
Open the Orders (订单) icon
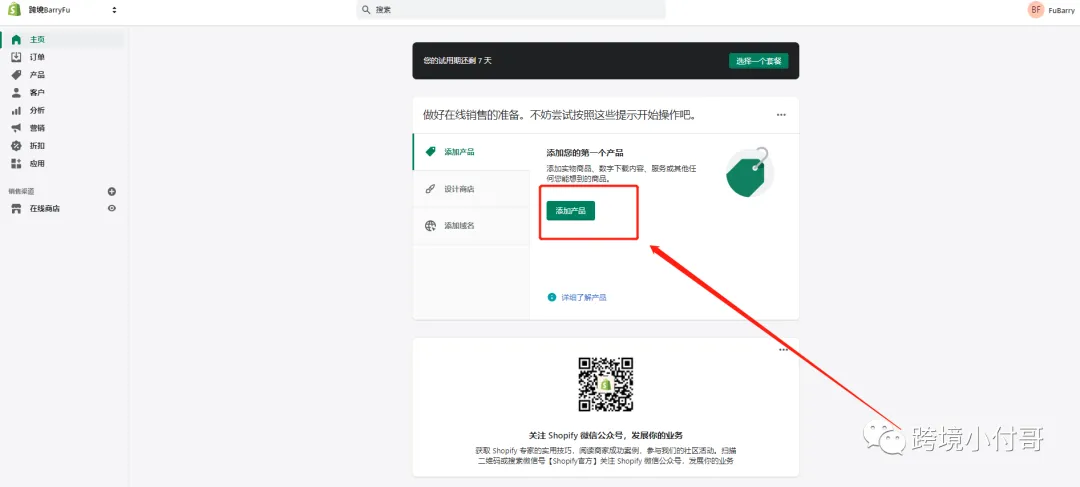[17, 57]
